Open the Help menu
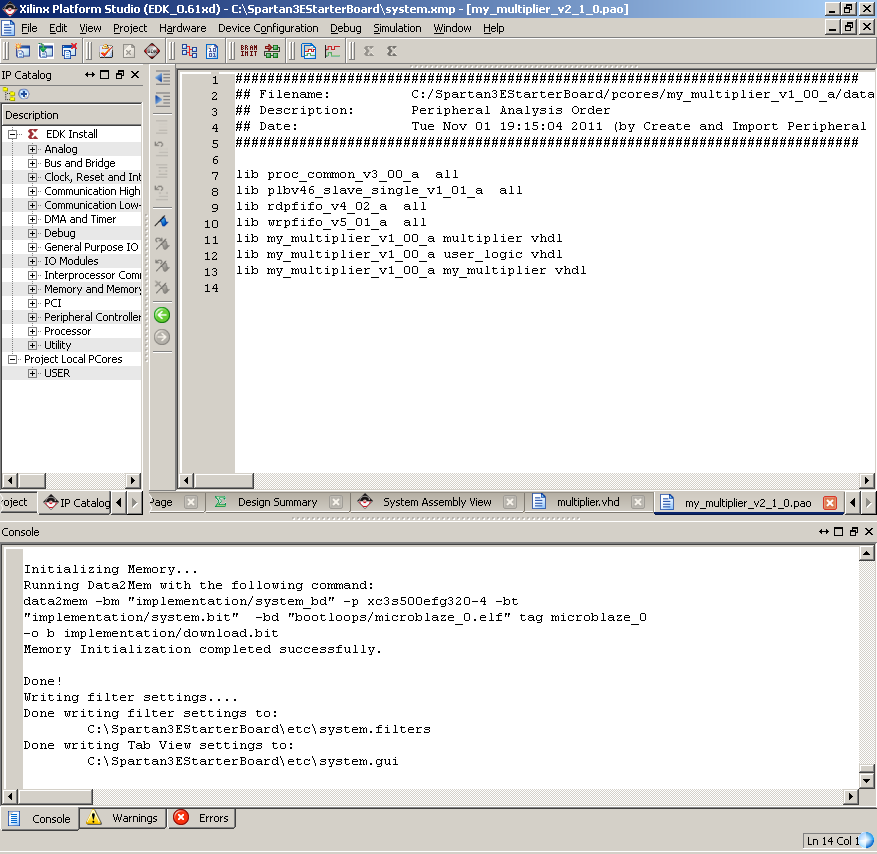This screenshot has height=854, width=877. coord(493,28)
